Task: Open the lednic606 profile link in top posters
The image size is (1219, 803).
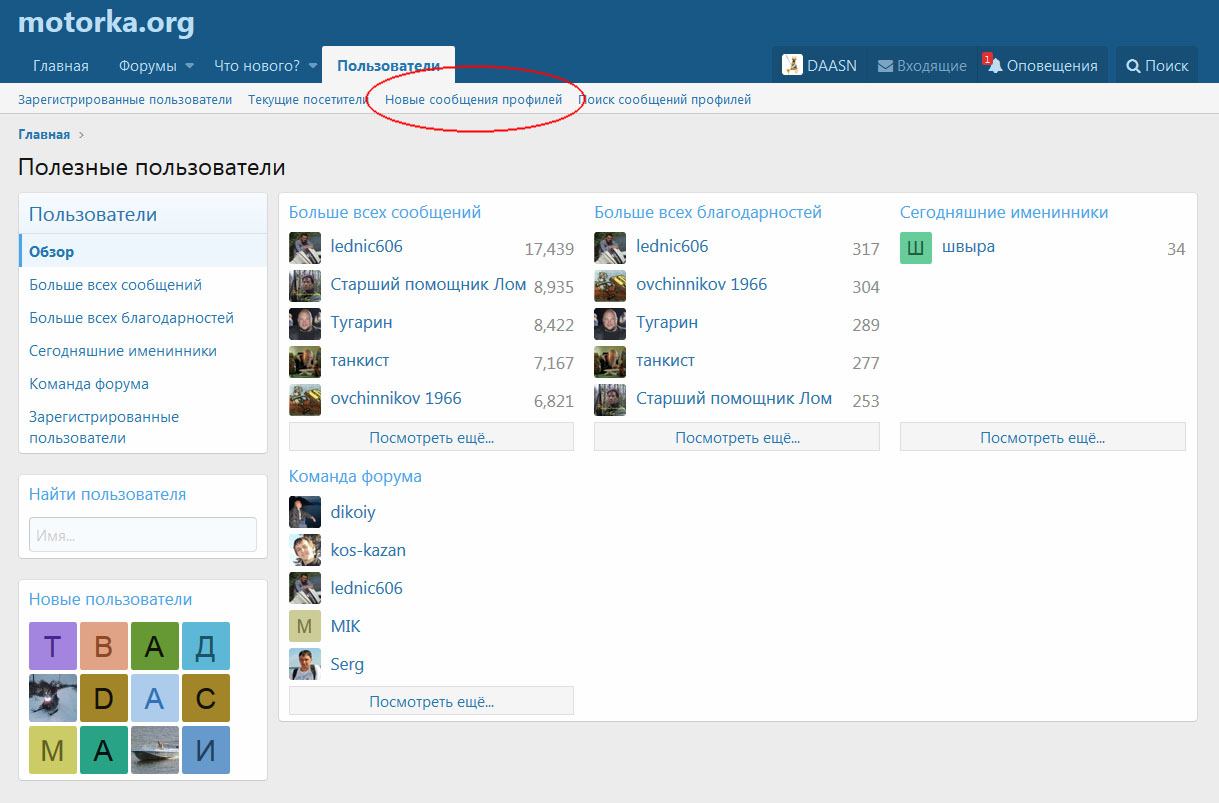Action: (366, 246)
